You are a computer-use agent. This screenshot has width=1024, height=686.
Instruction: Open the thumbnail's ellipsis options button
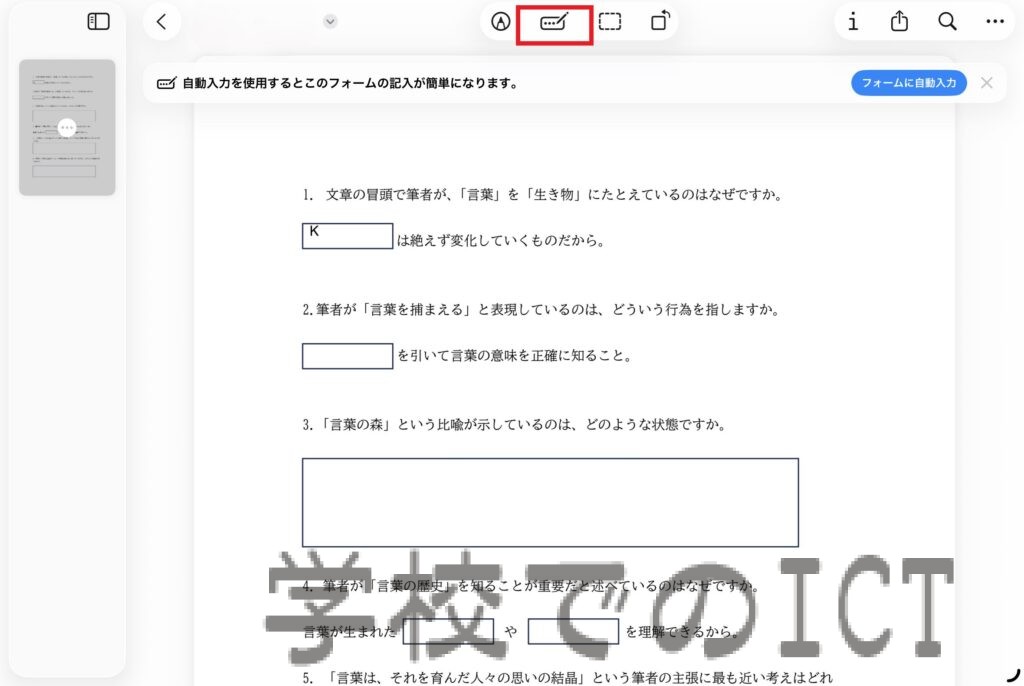[x=67, y=128]
